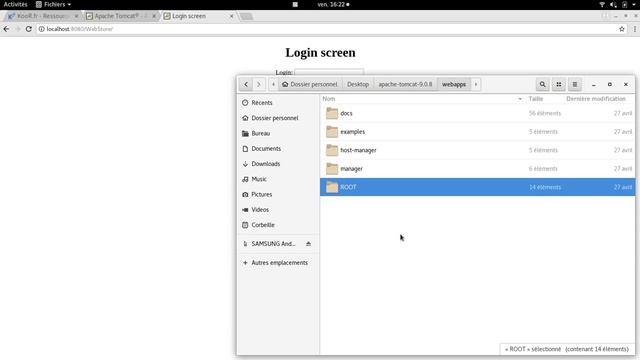This screenshot has width=640, height=360.
Task: Open file manager hamburger options menu
Action: point(575,84)
